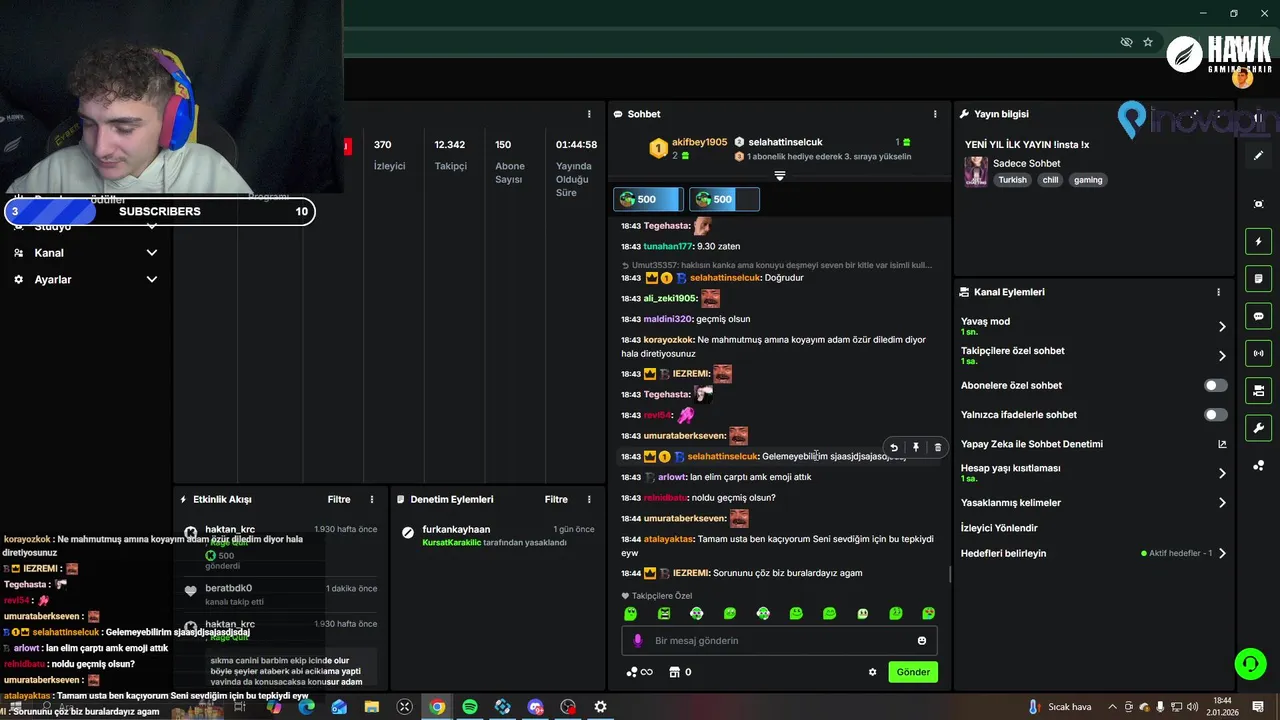Insert the first green emote in emote row
The height and width of the screenshot is (720, 1280).
pyautogui.click(x=630, y=613)
